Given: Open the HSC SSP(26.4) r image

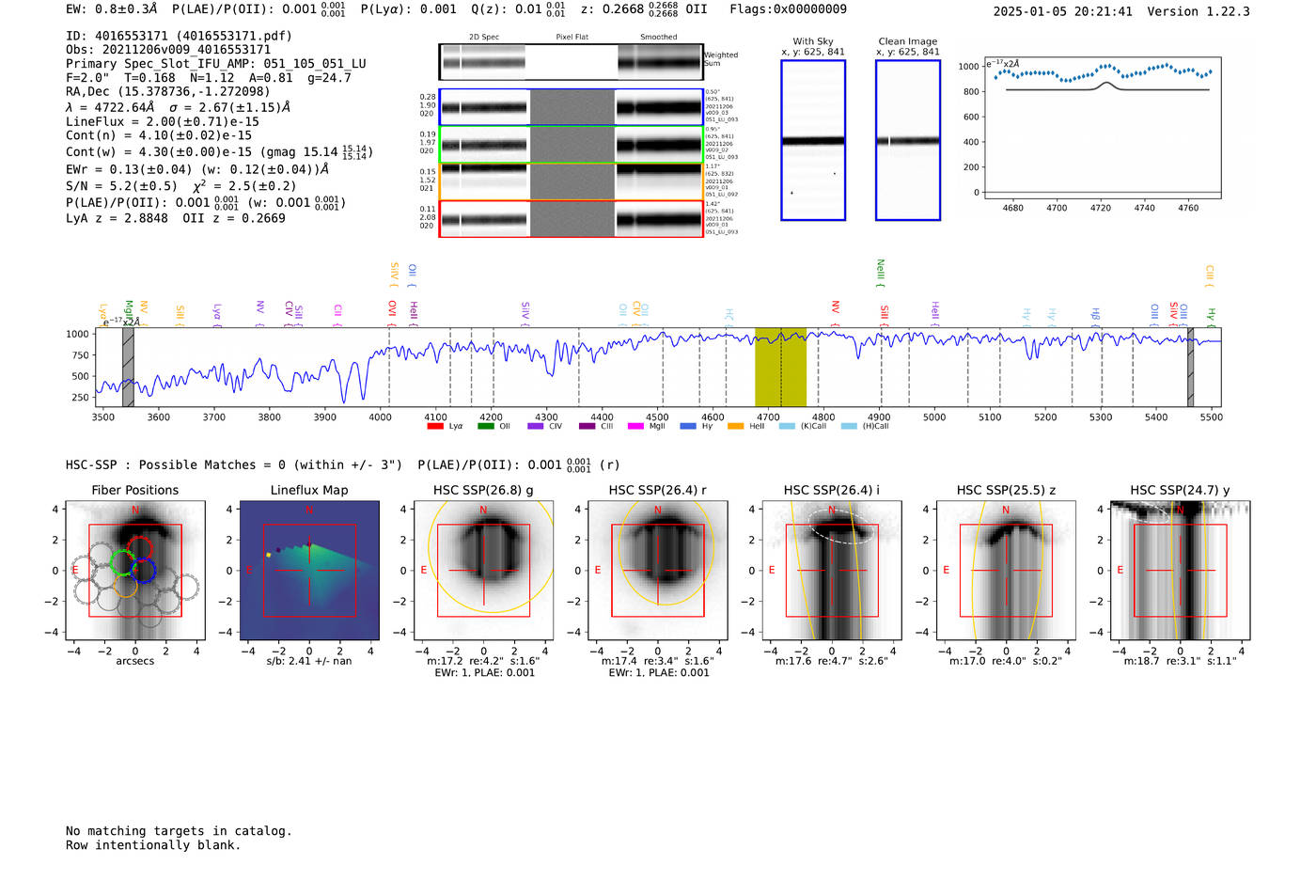Looking at the screenshot, I should coord(658,571).
